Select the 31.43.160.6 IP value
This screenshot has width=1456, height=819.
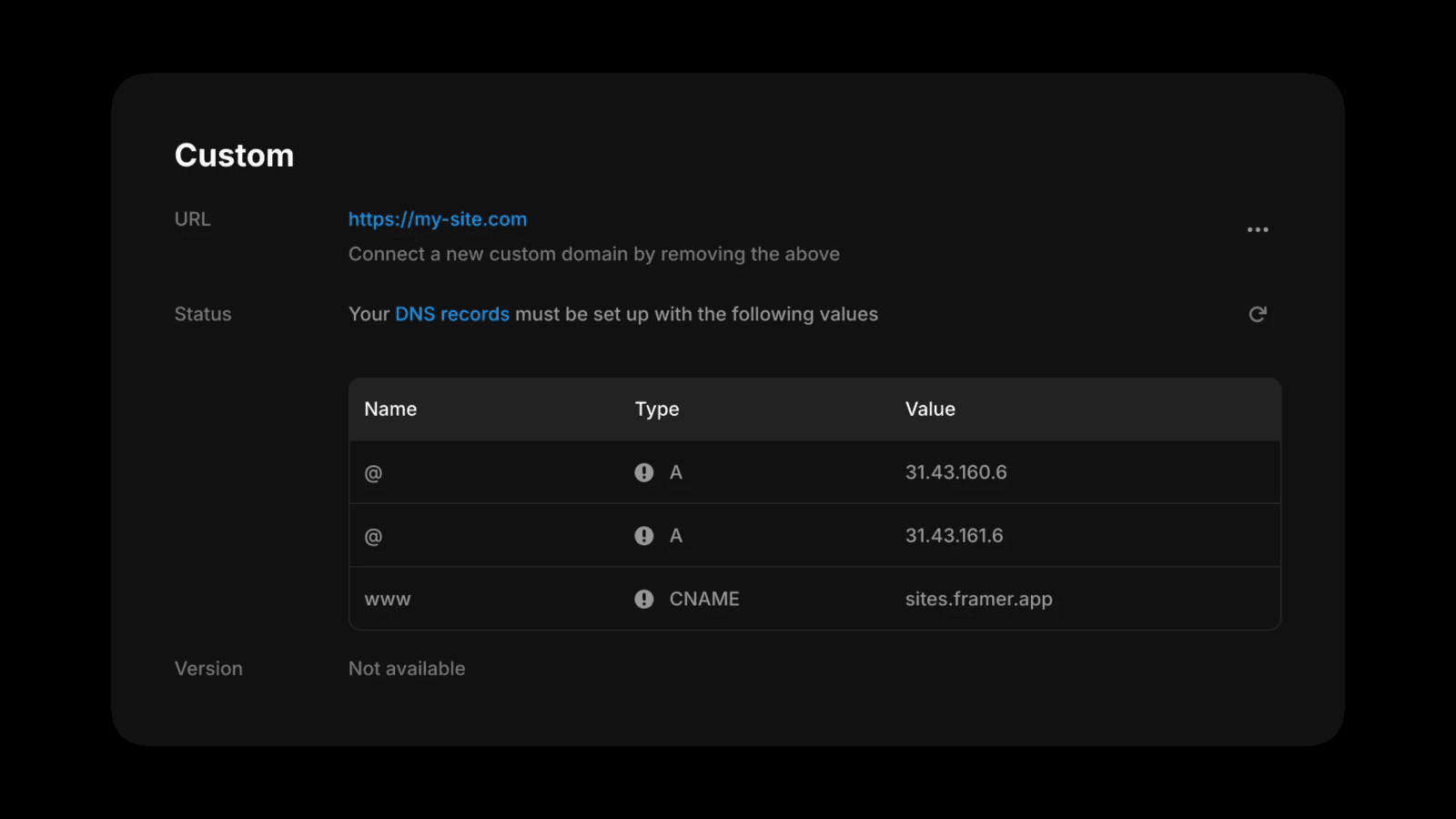pos(955,472)
